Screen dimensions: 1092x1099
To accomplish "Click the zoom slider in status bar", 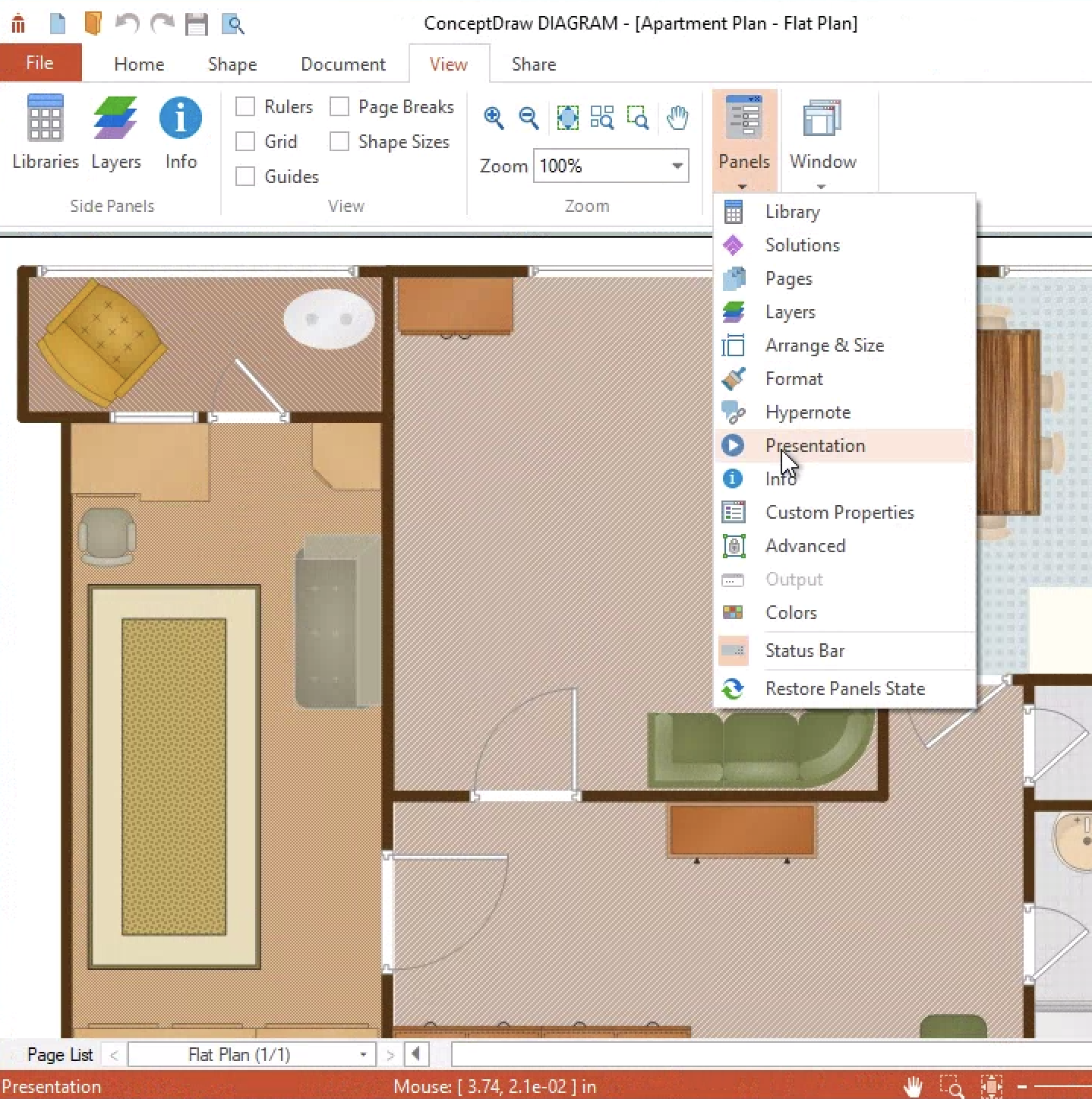I will tap(1063, 1087).
